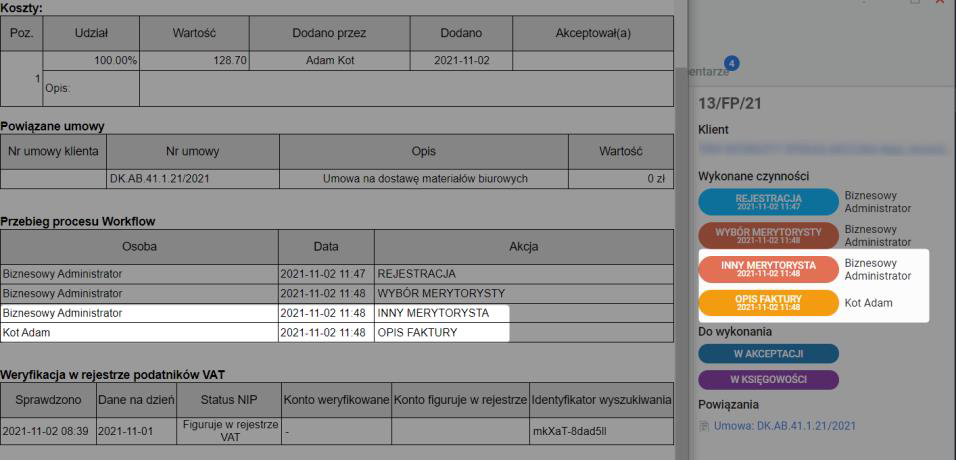The image size is (956, 460).
Task: Click 'Klient' label in side panel
Action: 713,130
